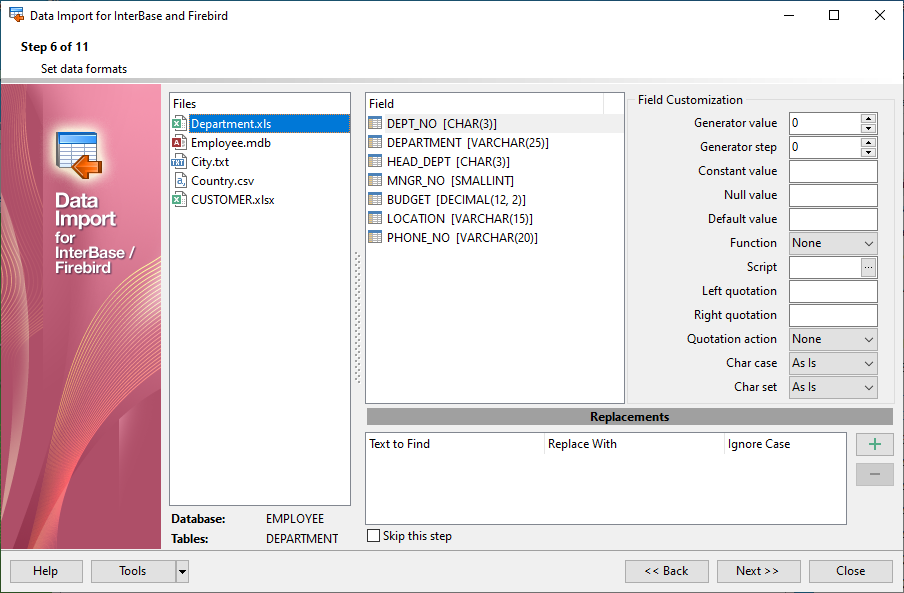Click the minus remove replacement icon

(875, 474)
